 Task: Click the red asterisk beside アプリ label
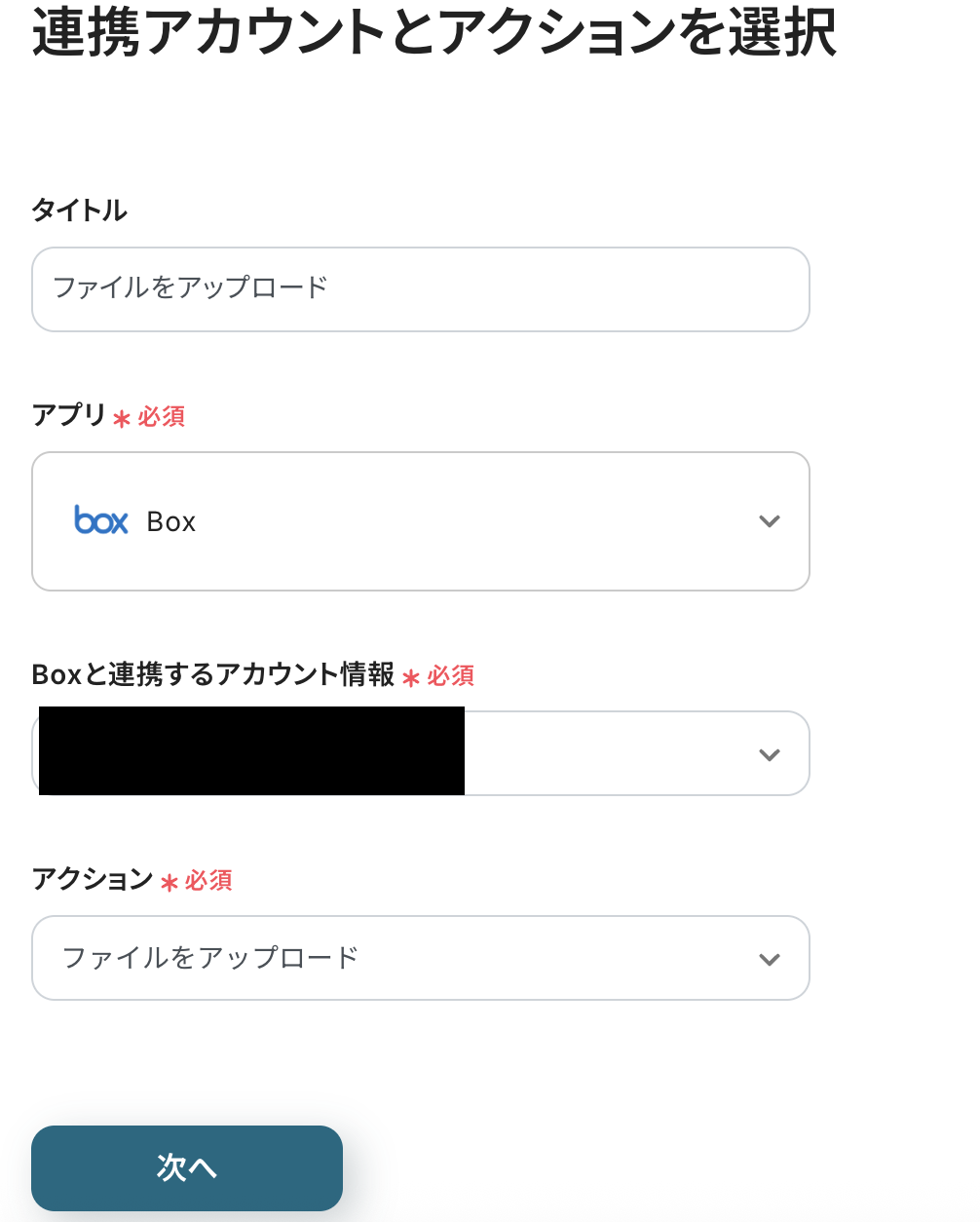122,419
